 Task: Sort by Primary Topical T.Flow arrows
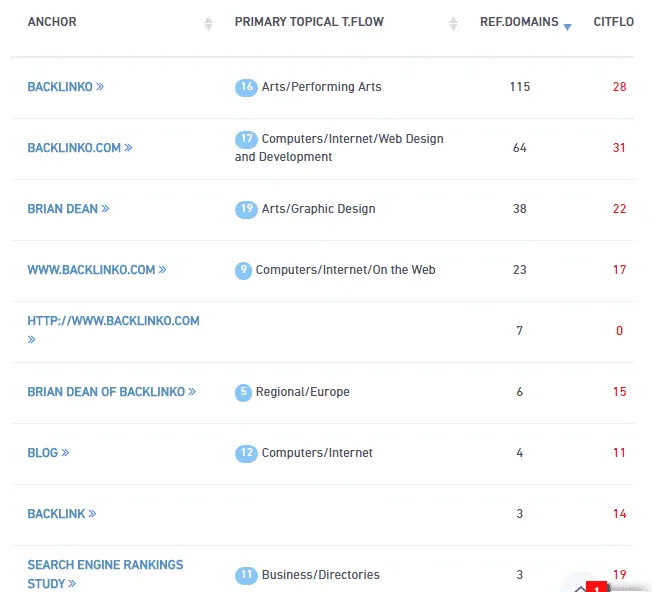pyautogui.click(x=454, y=23)
